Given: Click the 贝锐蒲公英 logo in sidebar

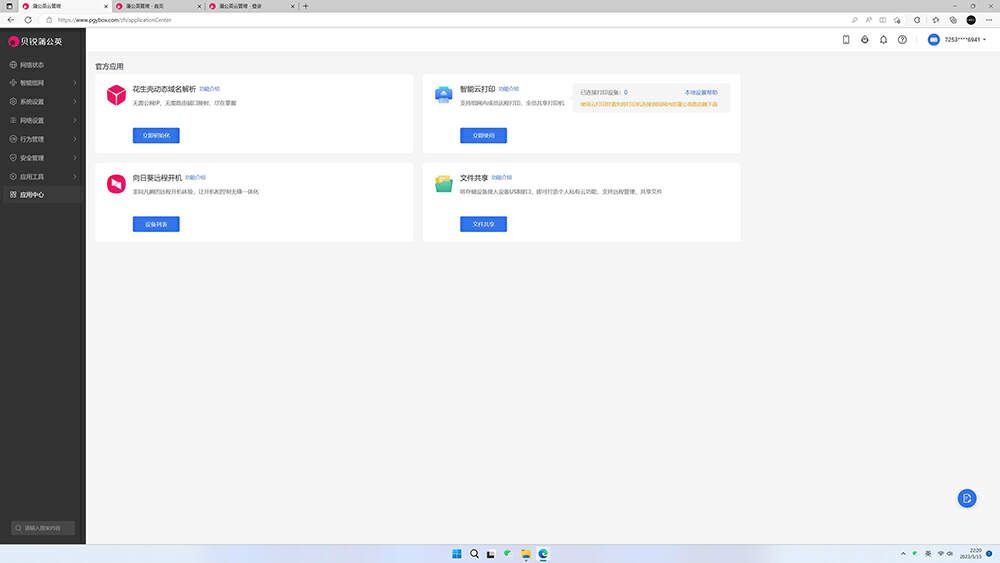Looking at the screenshot, I should (35, 41).
